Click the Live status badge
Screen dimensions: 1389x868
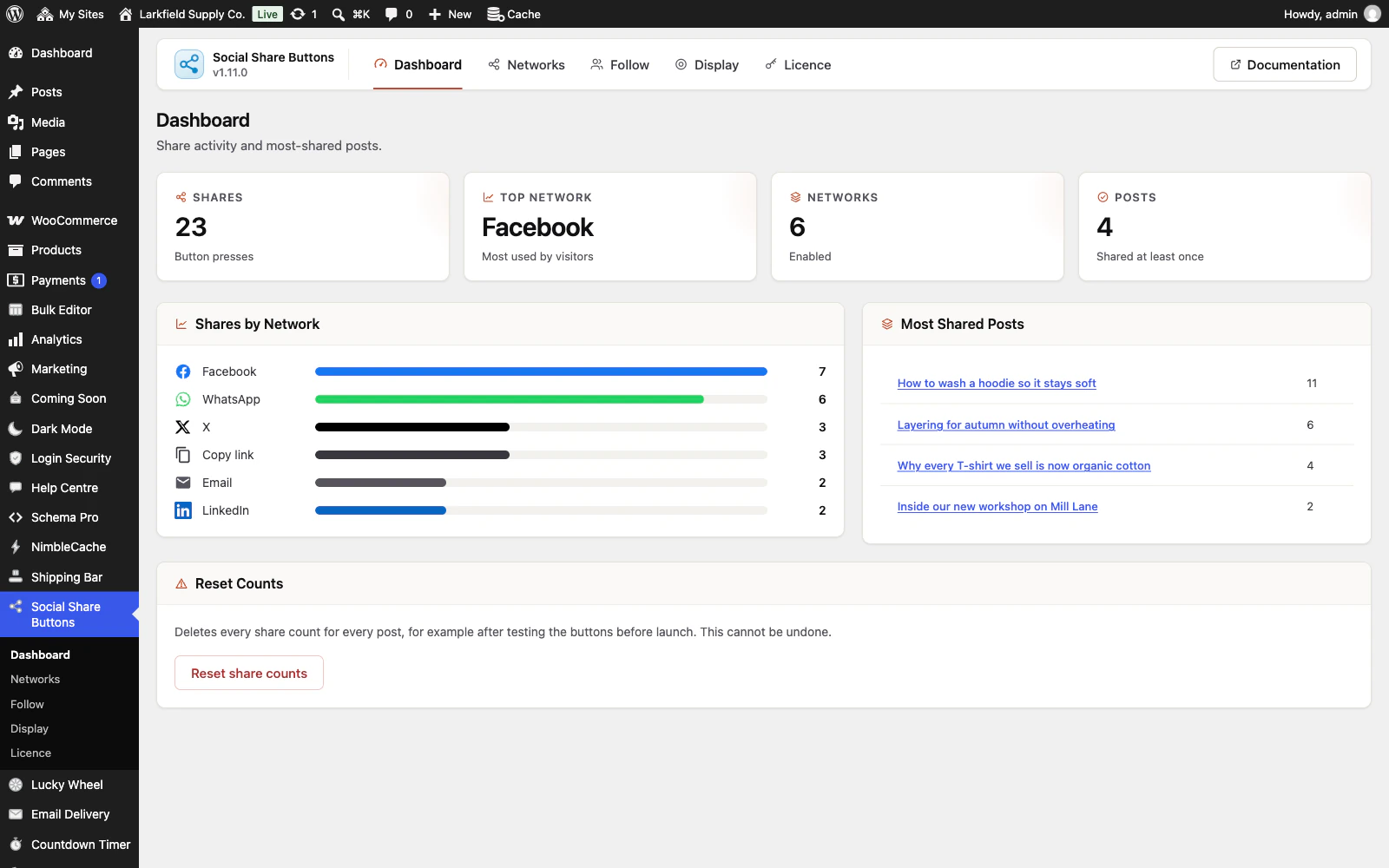point(267,14)
